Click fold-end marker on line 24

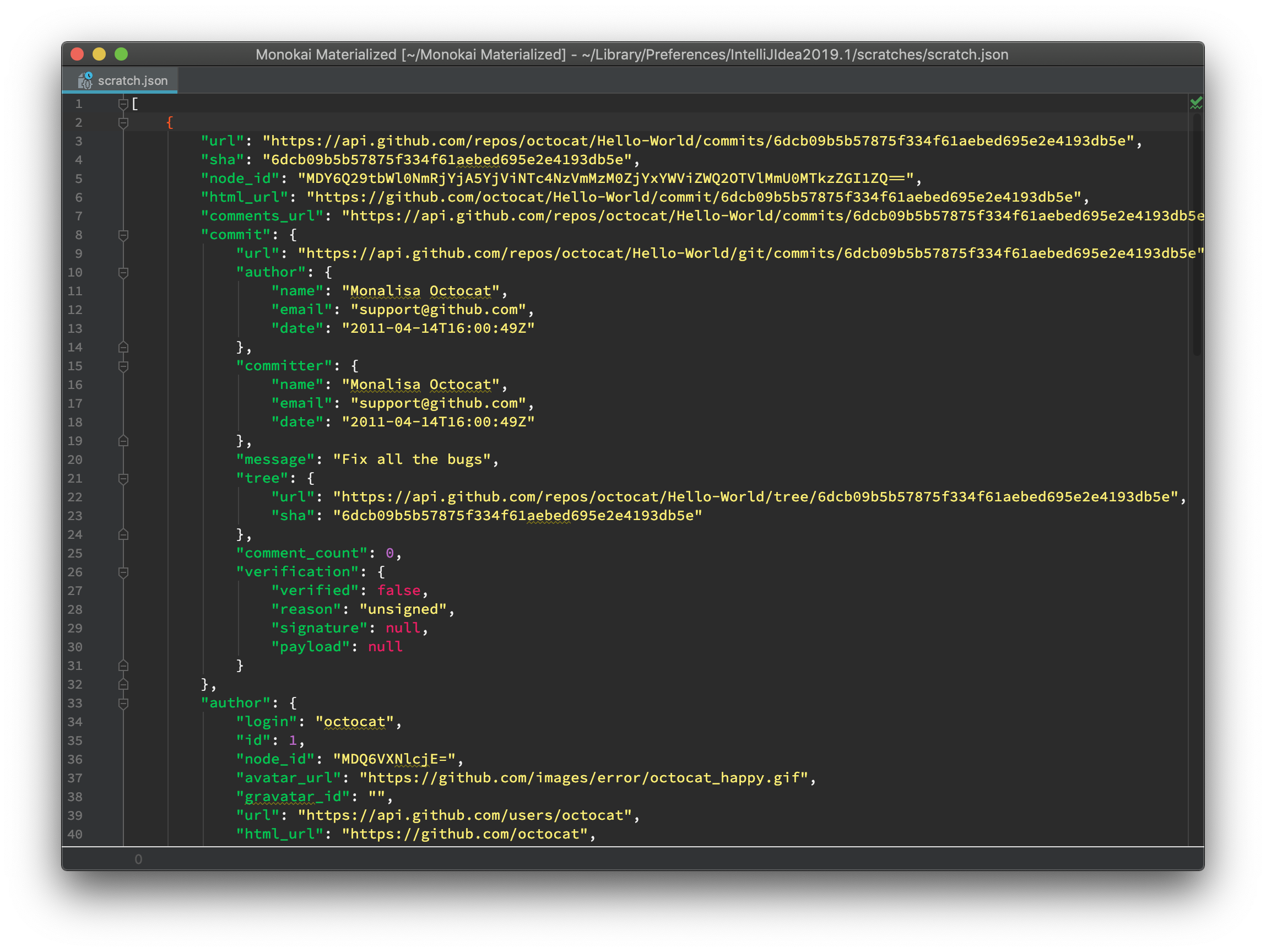tap(123, 535)
